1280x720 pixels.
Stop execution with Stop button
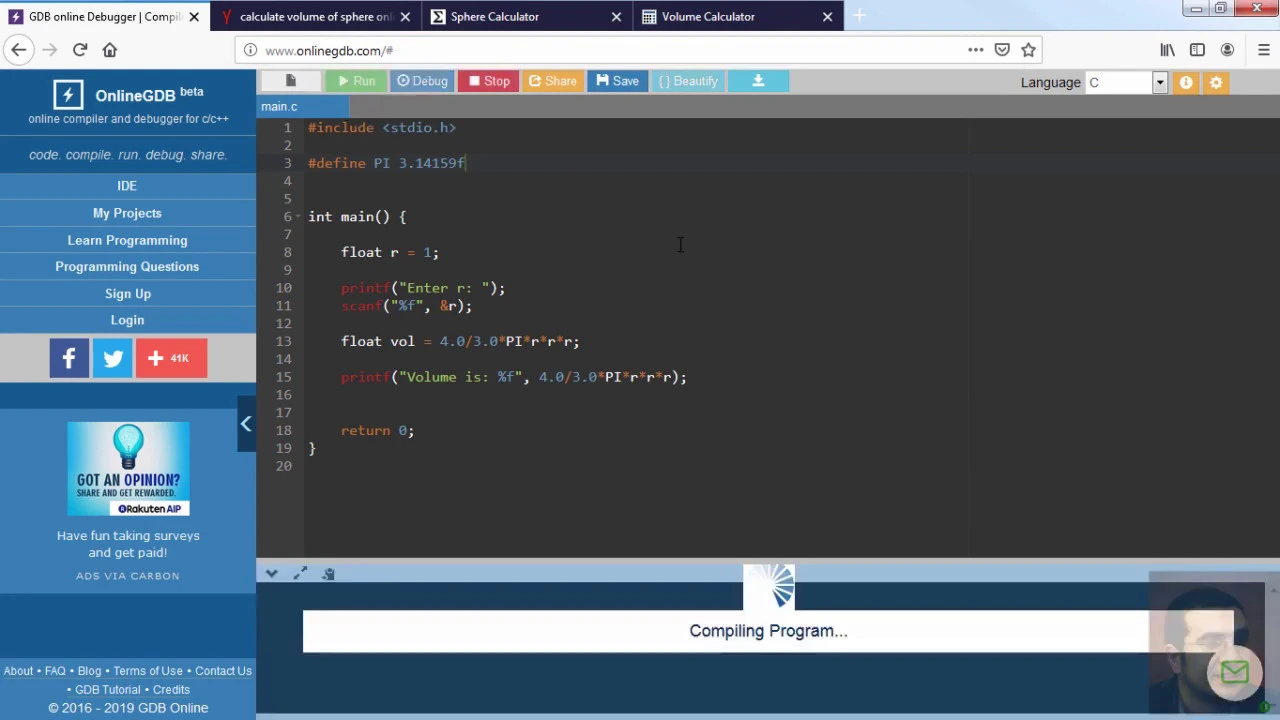click(x=489, y=81)
